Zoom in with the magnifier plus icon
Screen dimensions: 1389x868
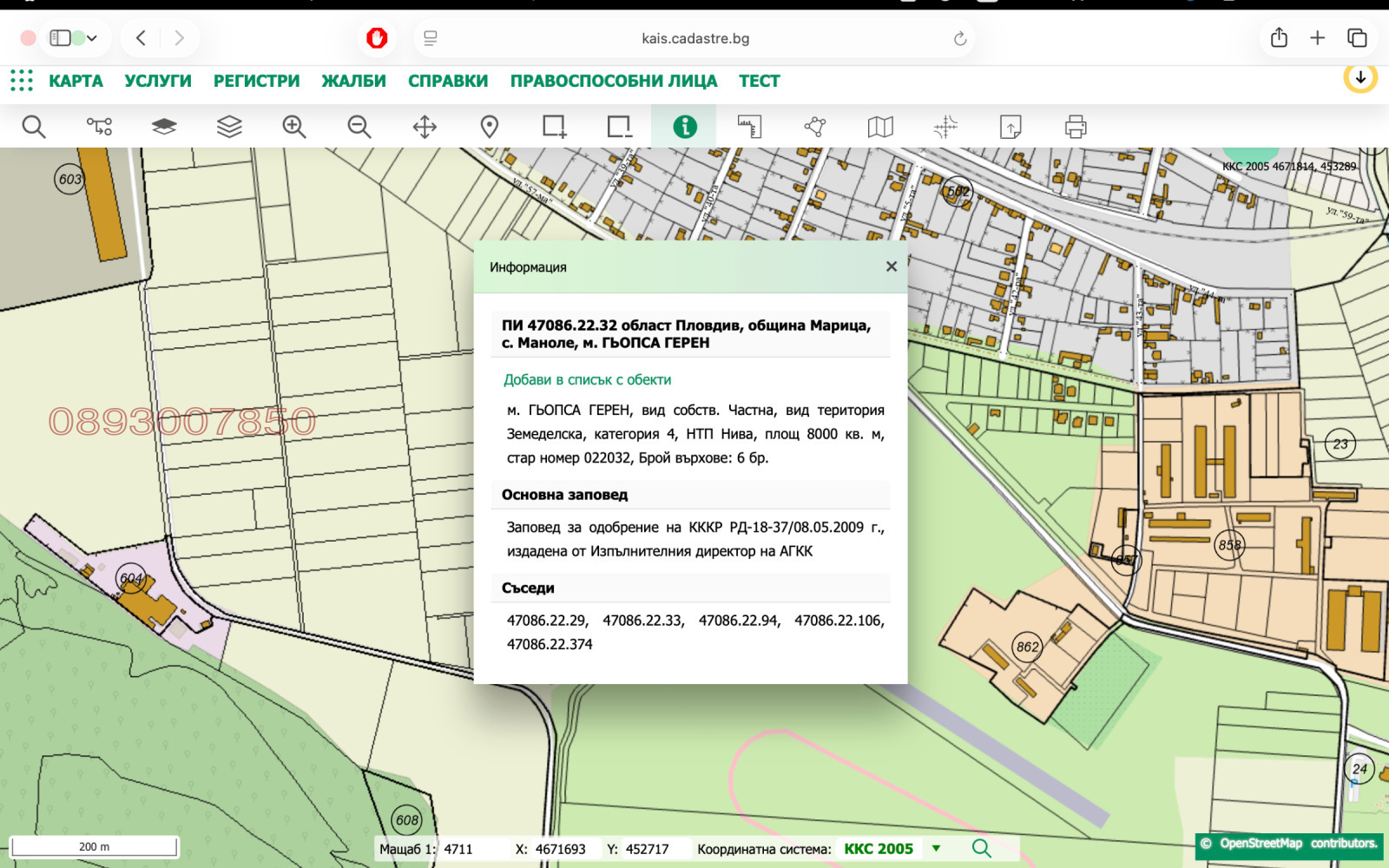[x=294, y=127]
